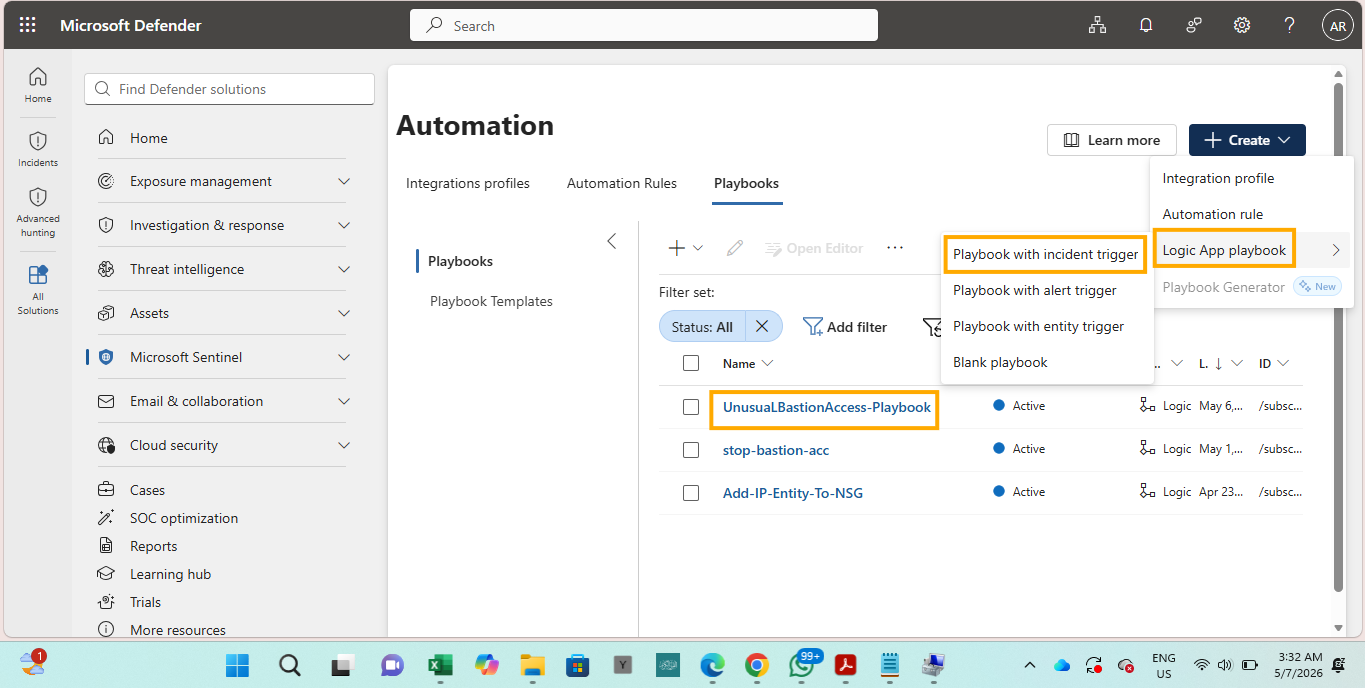The width and height of the screenshot is (1365, 688).
Task: Click the pencil edit icon in toolbar
Action: pyautogui.click(x=735, y=248)
